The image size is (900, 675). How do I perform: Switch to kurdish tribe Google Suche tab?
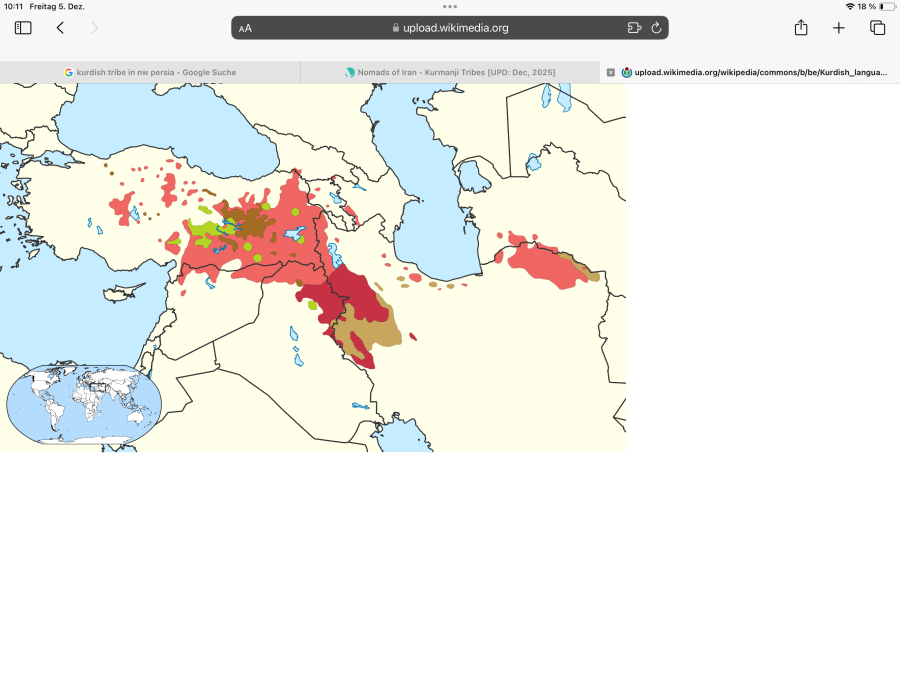[150, 72]
